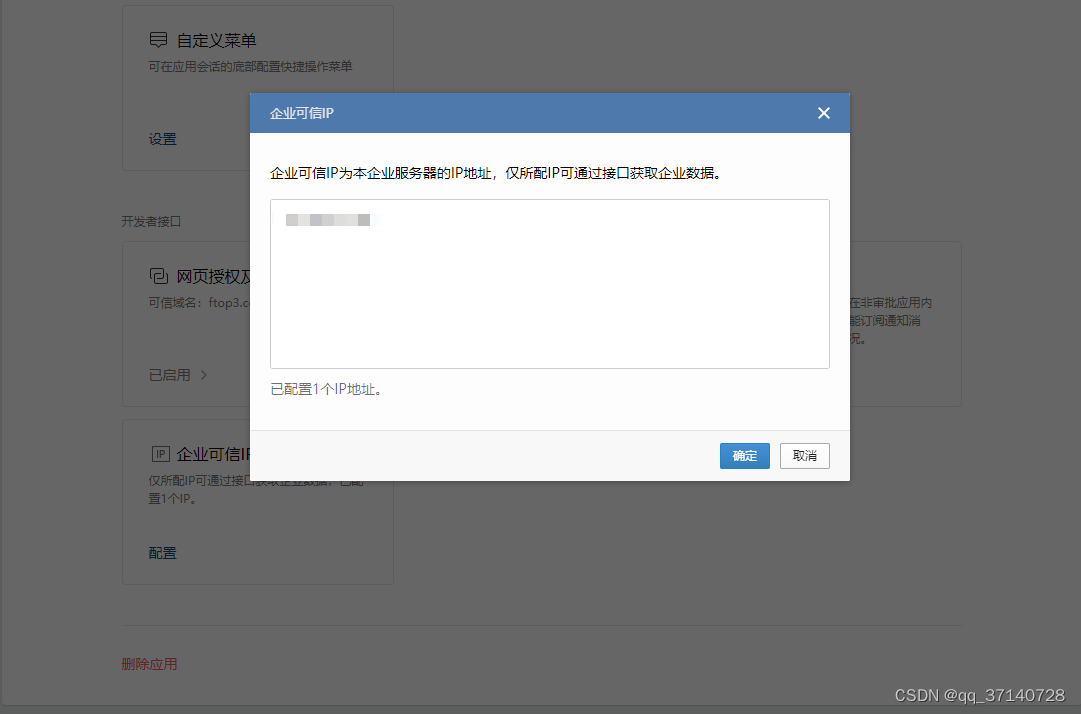1081x714 pixels.
Task: Click 可在应用会话的底部配置快捷操作菜单 description
Action: [250, 66]
